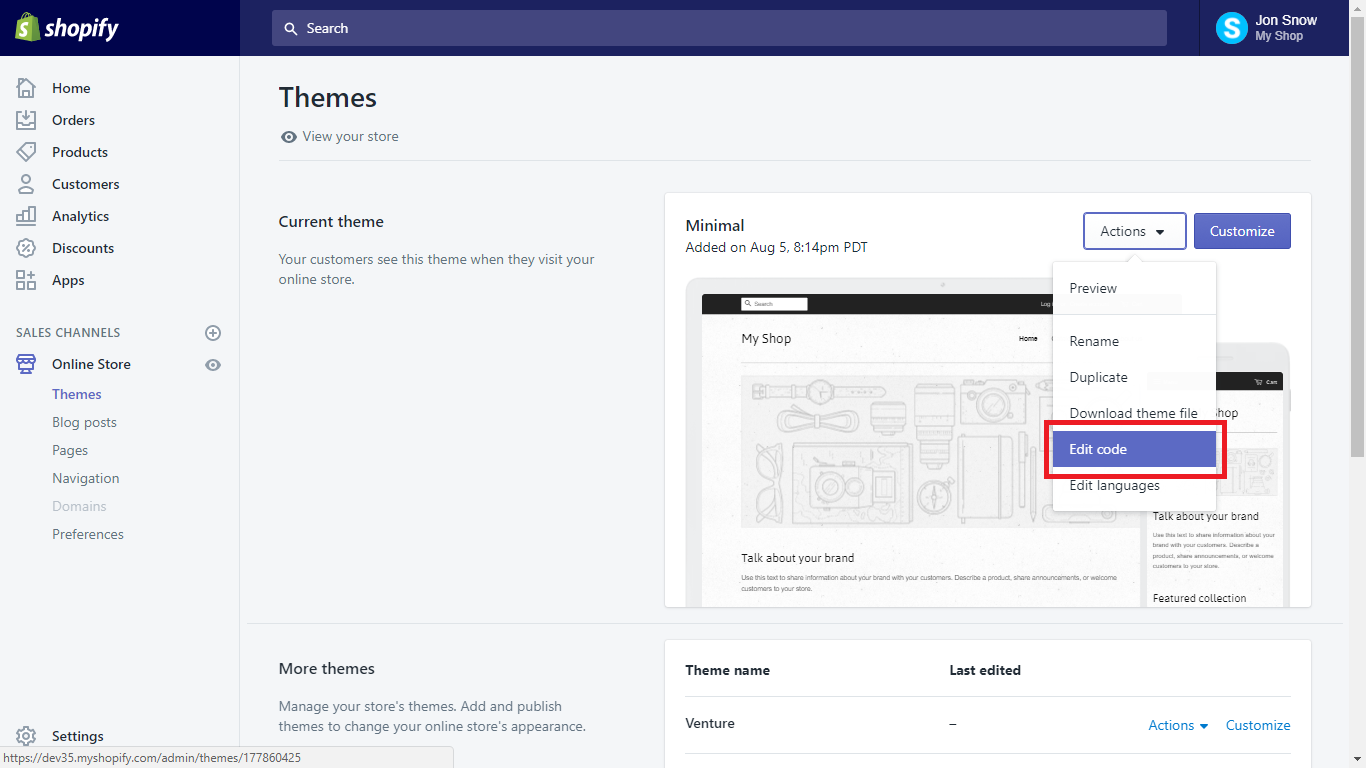Open Apps in sidebar
Image resolution: width=1366 pixels, height=768 pixels.
click(68, 280)
